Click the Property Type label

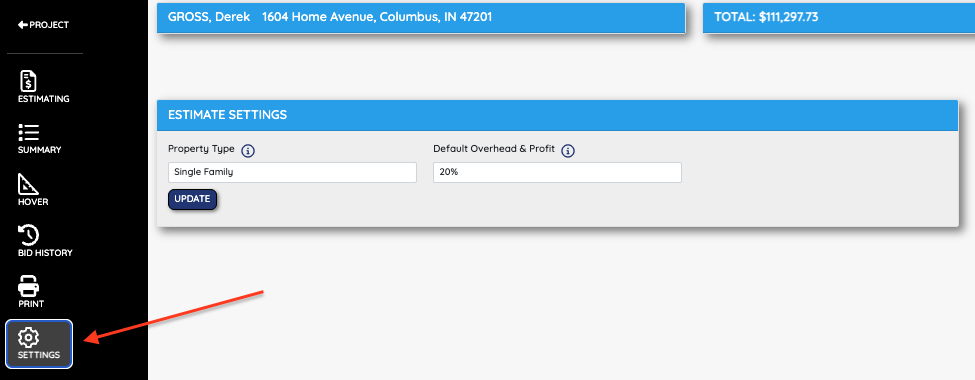point(201,149)
